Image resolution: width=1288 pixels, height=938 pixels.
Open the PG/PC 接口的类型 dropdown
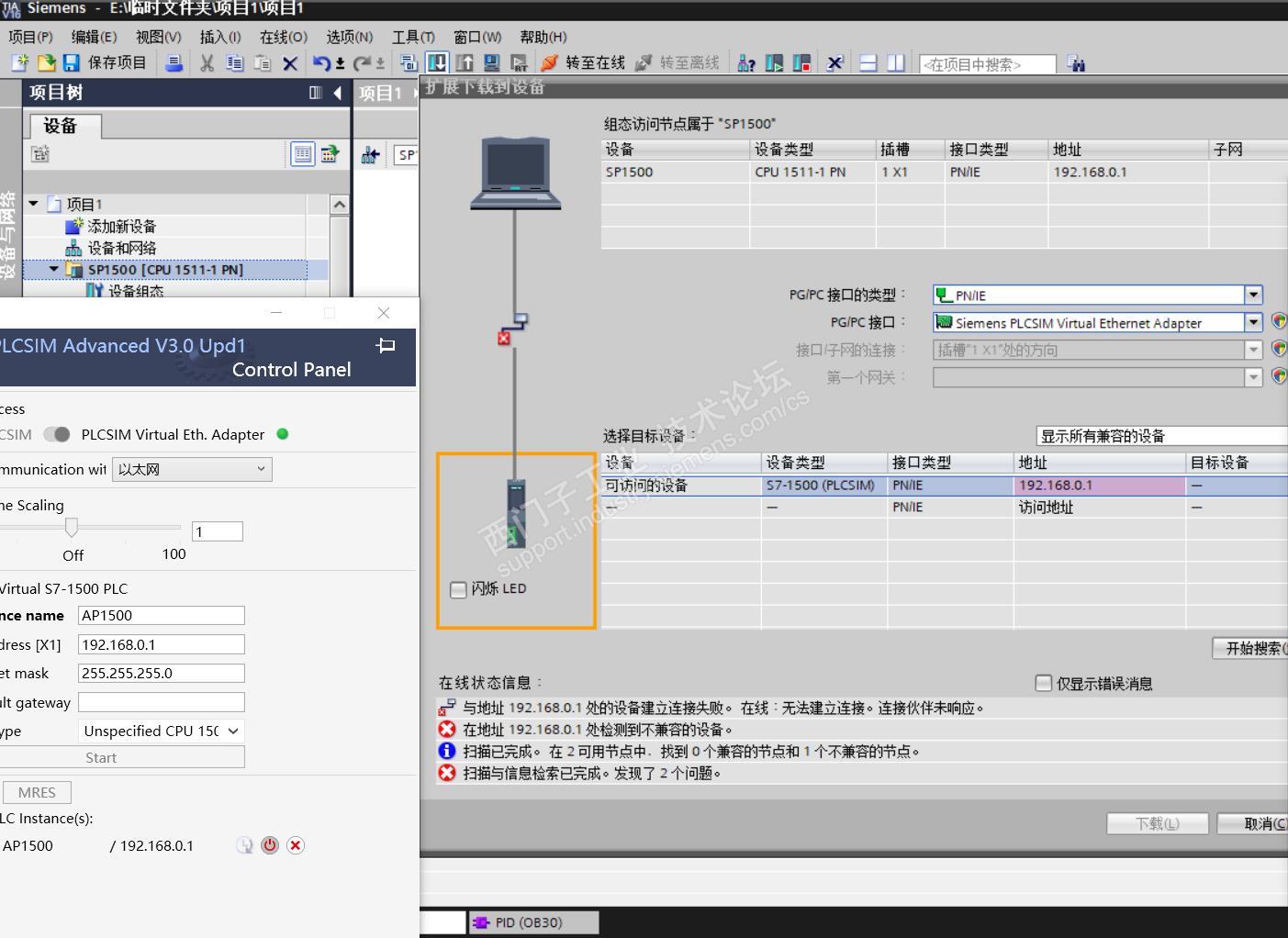(1253, 295)
